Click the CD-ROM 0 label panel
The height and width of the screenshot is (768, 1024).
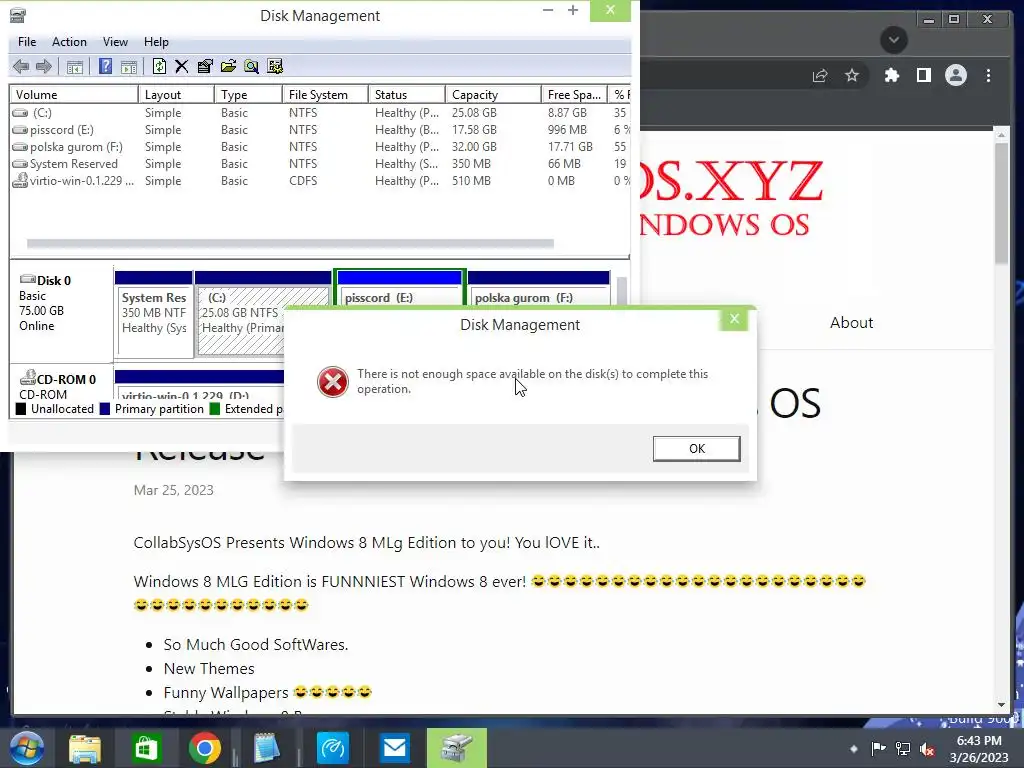(x=61, y=383)
